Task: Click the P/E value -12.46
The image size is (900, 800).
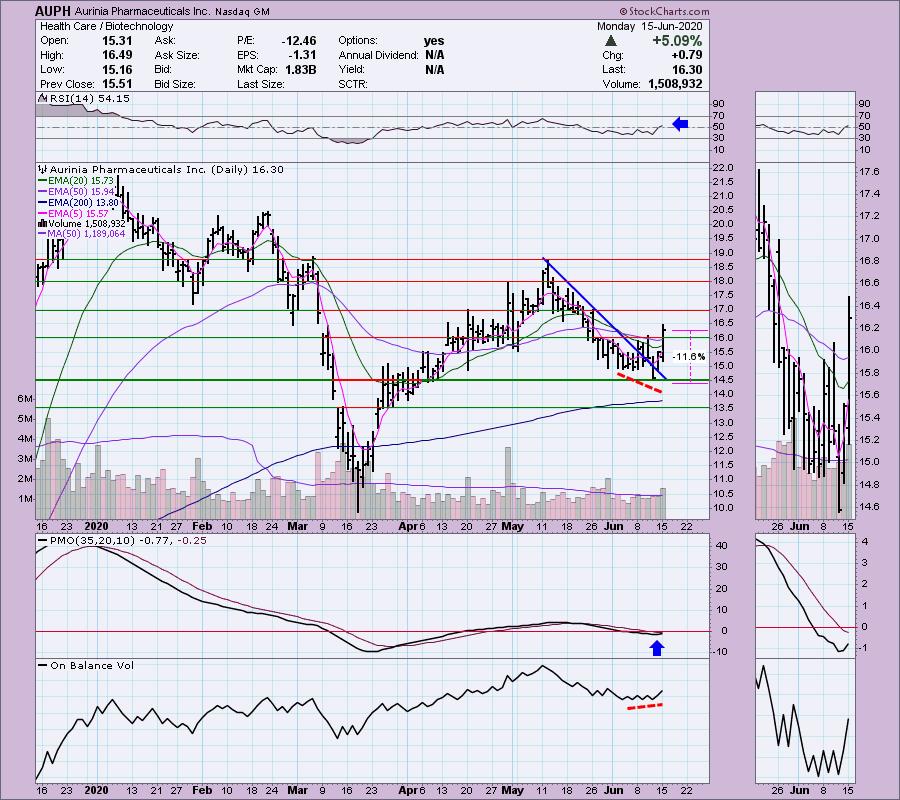Action: click(298, 41)
